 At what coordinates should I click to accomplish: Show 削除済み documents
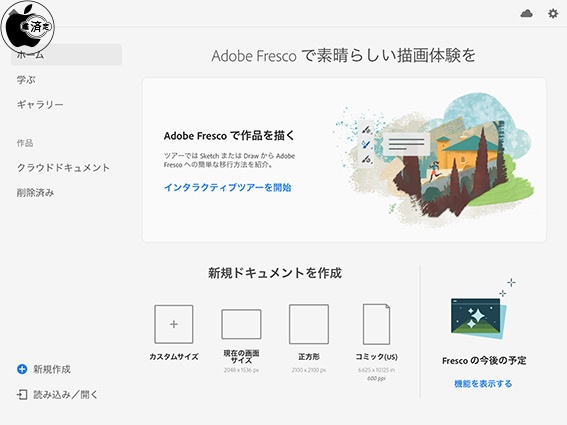click(x=35, y=192)
